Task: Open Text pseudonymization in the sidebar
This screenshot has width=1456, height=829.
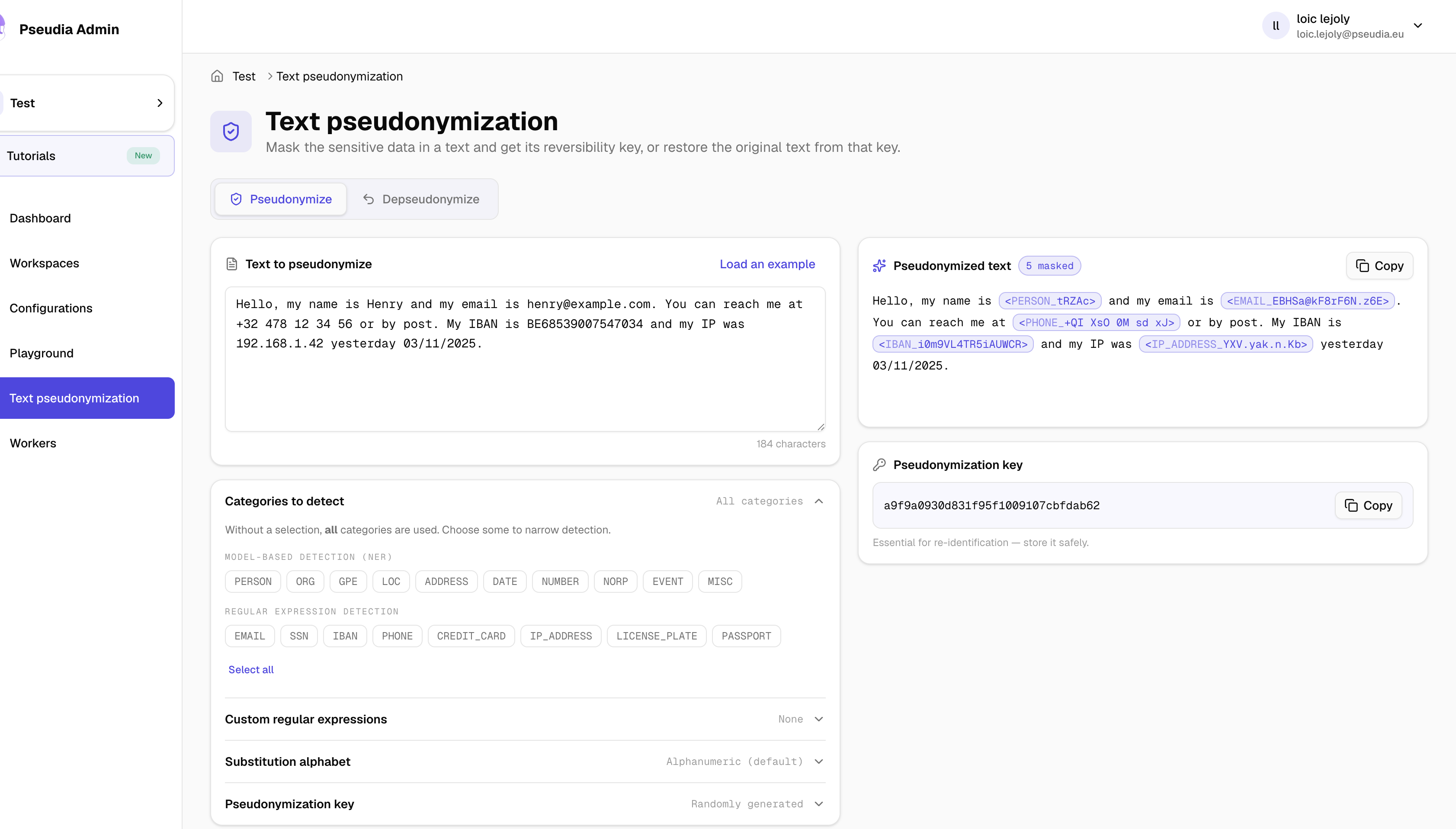Action: pos(87,398)
